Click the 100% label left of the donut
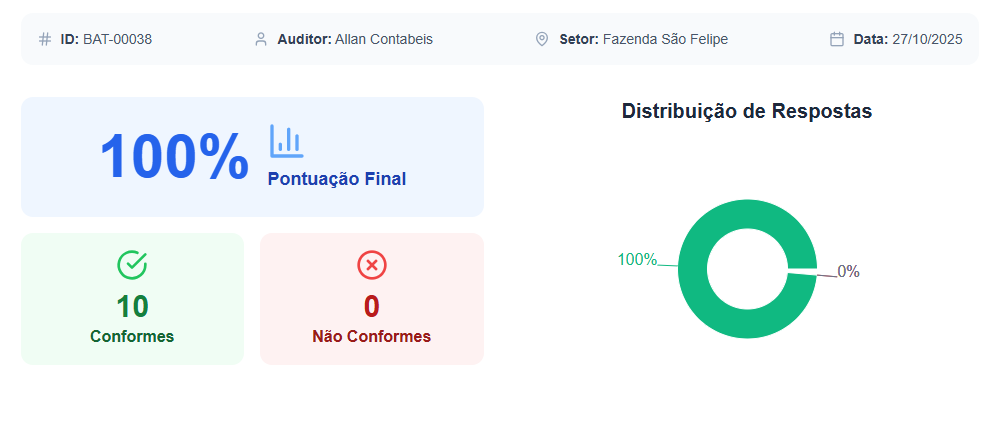Image resolution: width=988 pixels, height=423 pixels. (x=637, y=260)
